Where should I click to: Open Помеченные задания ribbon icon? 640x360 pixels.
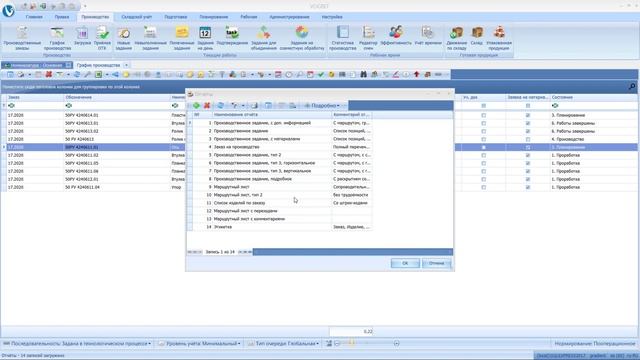182,38
